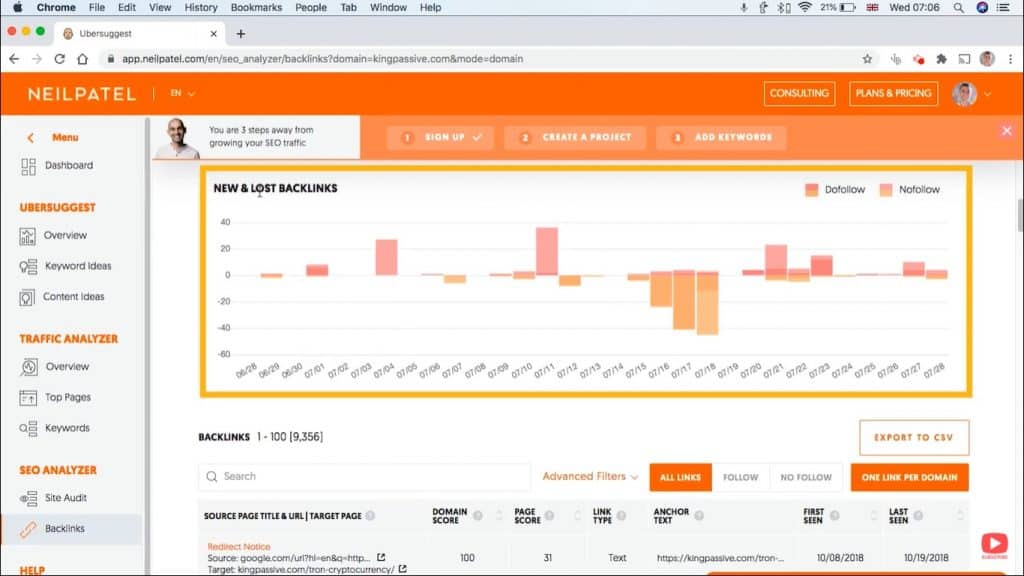Open the View menu
This screenshot has height=576, width=1024.
159,8
